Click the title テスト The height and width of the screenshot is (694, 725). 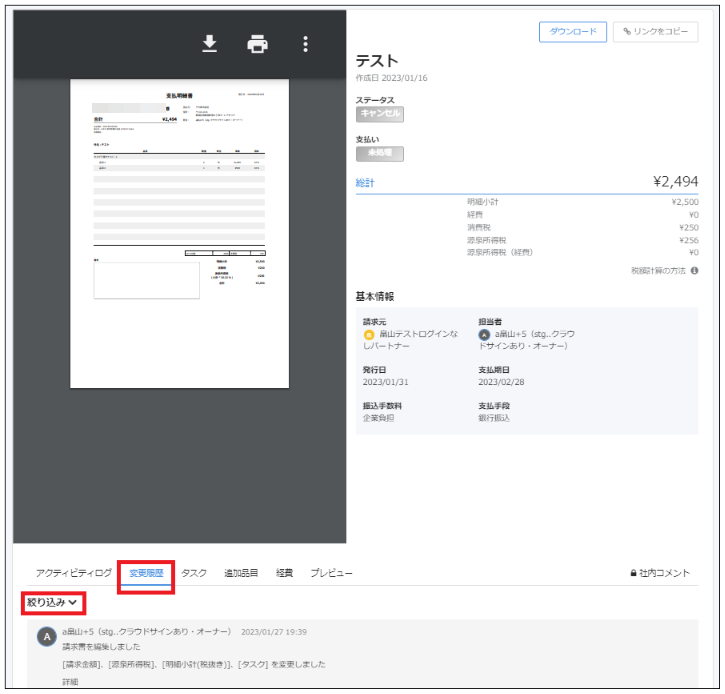pyautogui.click(x=377, y=61)
